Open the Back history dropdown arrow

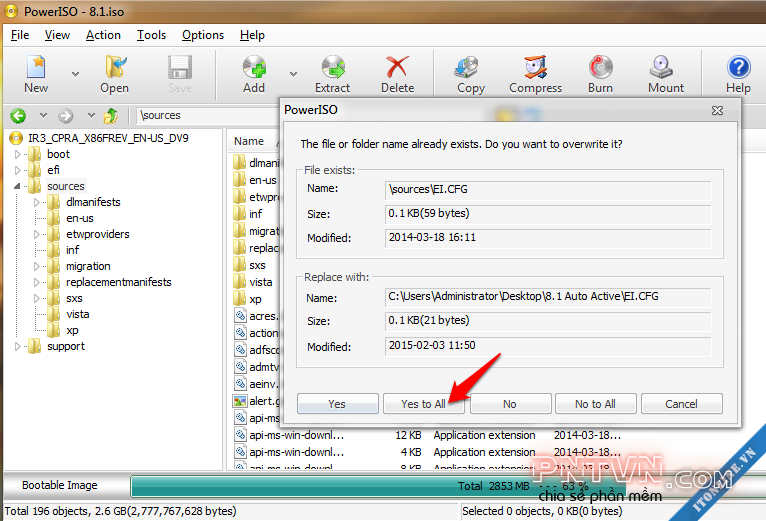(x=43, y=116)
